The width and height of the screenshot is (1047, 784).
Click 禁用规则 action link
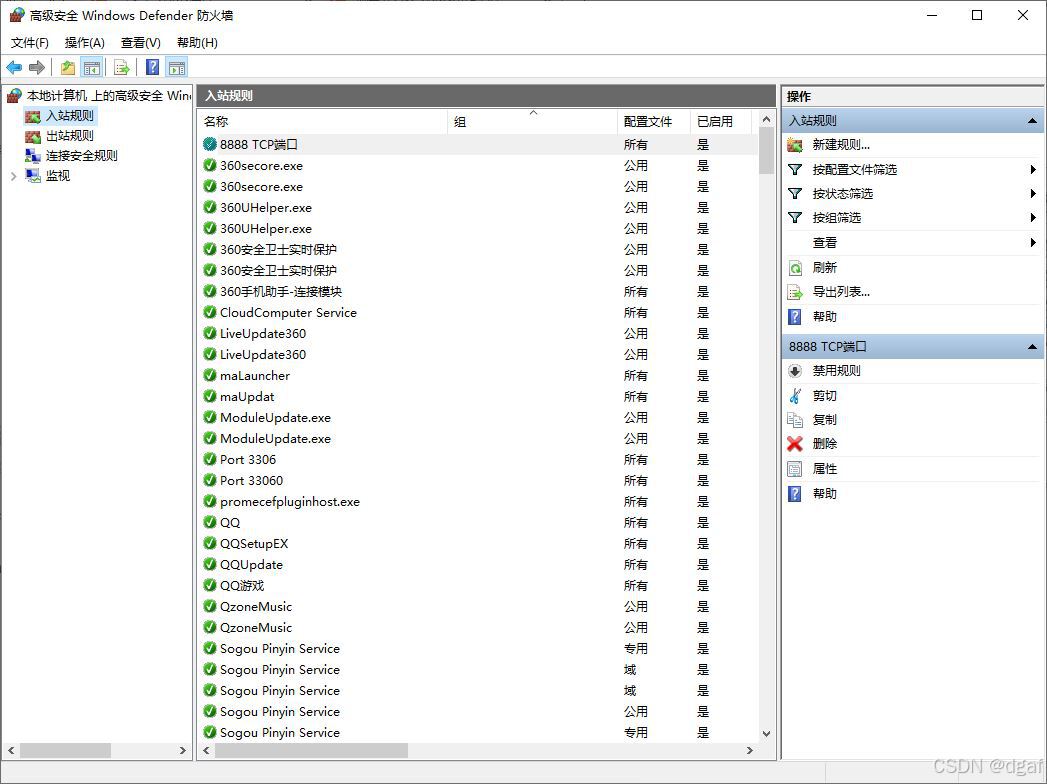[836, 371]
